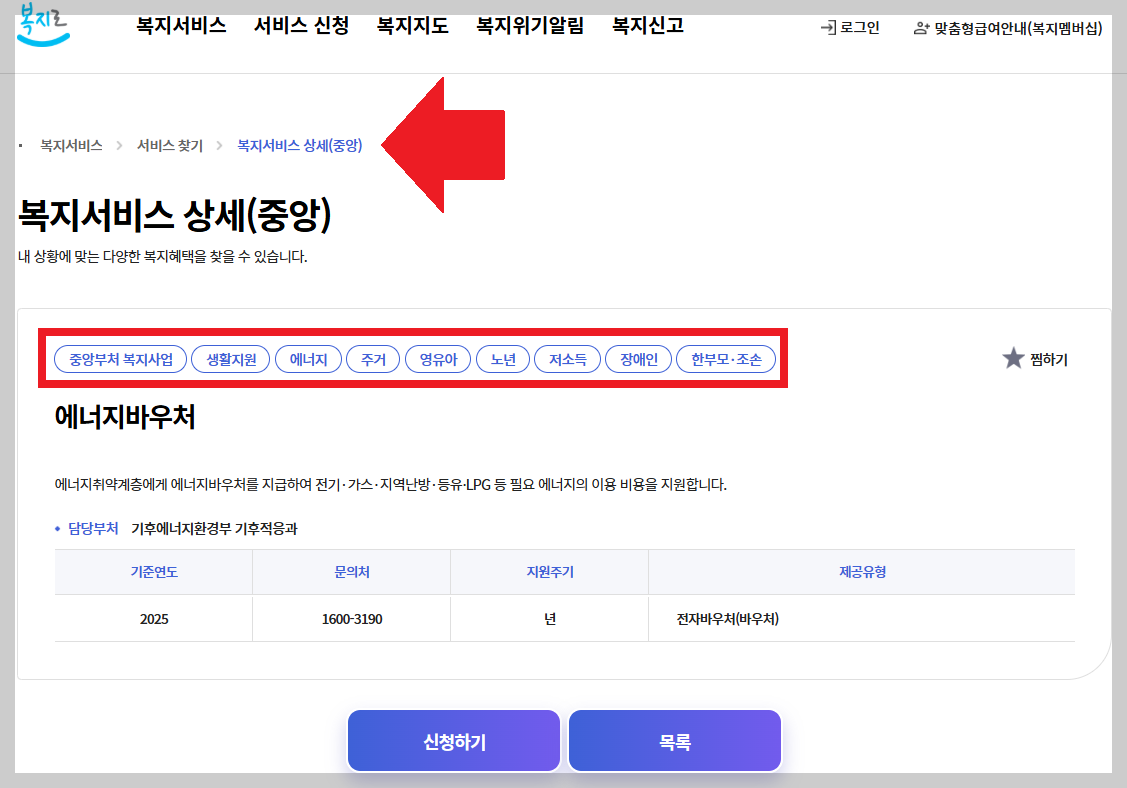Viewport: 1127px width, 788px height.
Task: Open the 복지지도 menu
Action: (412, 26)
